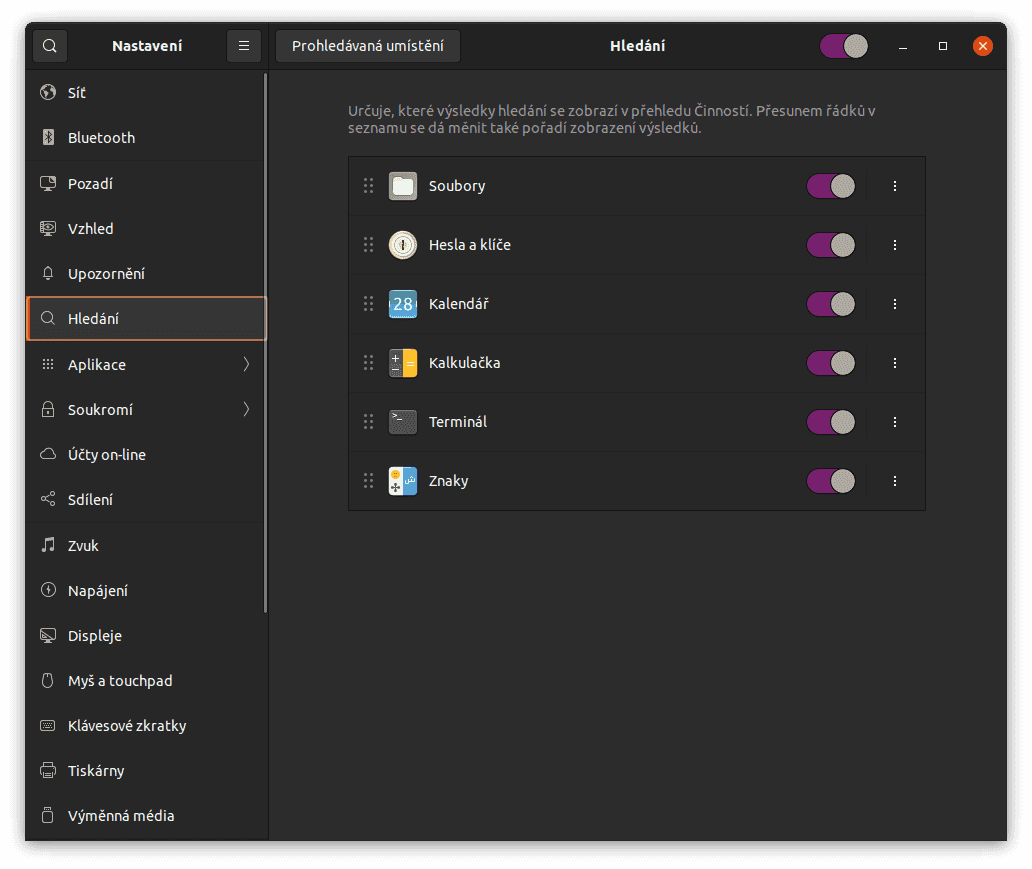
Task: Open the search icon in the header bar
Action: pos(48,45)
